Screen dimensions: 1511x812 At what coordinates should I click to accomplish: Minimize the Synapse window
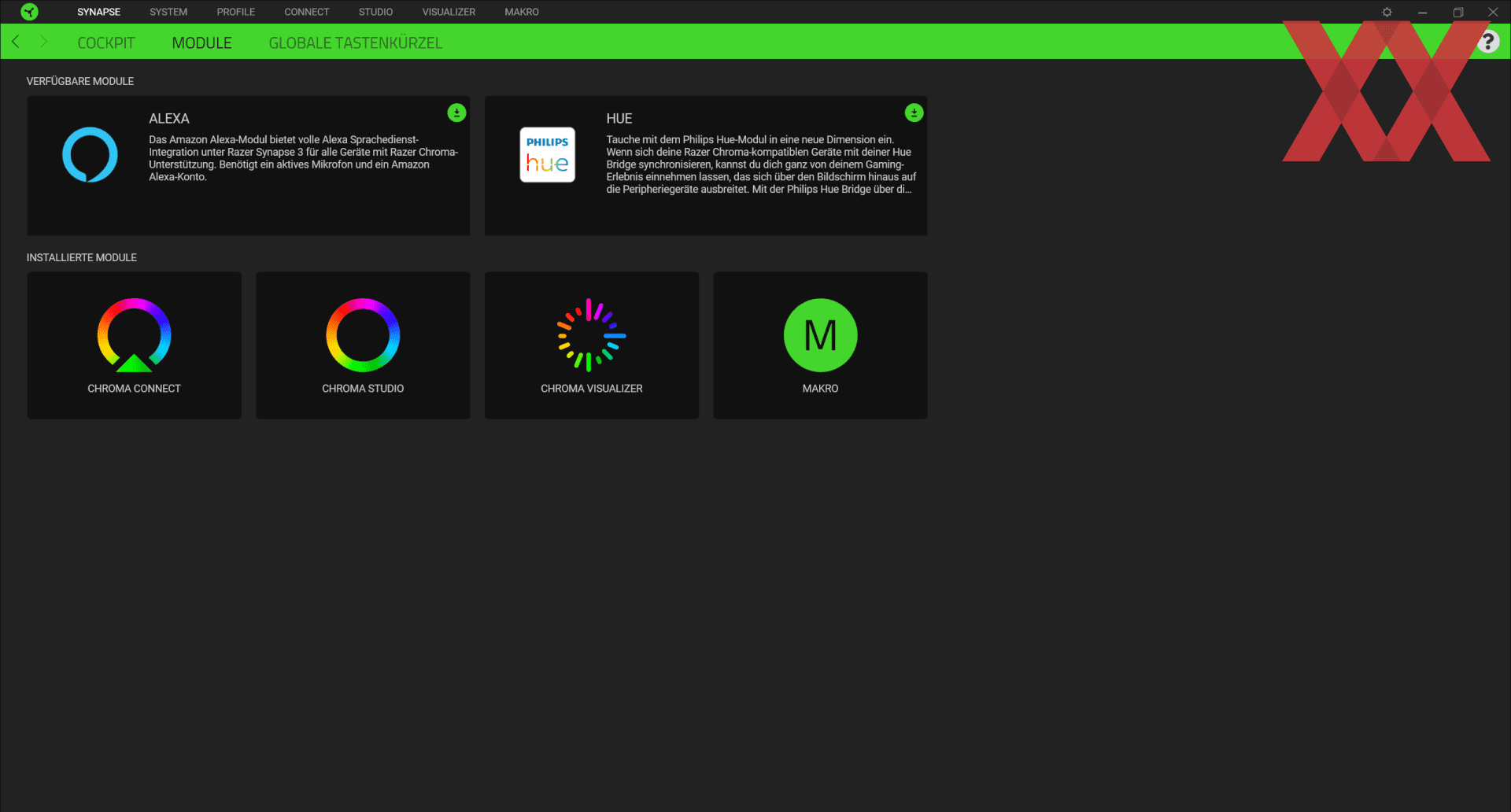1422,12
